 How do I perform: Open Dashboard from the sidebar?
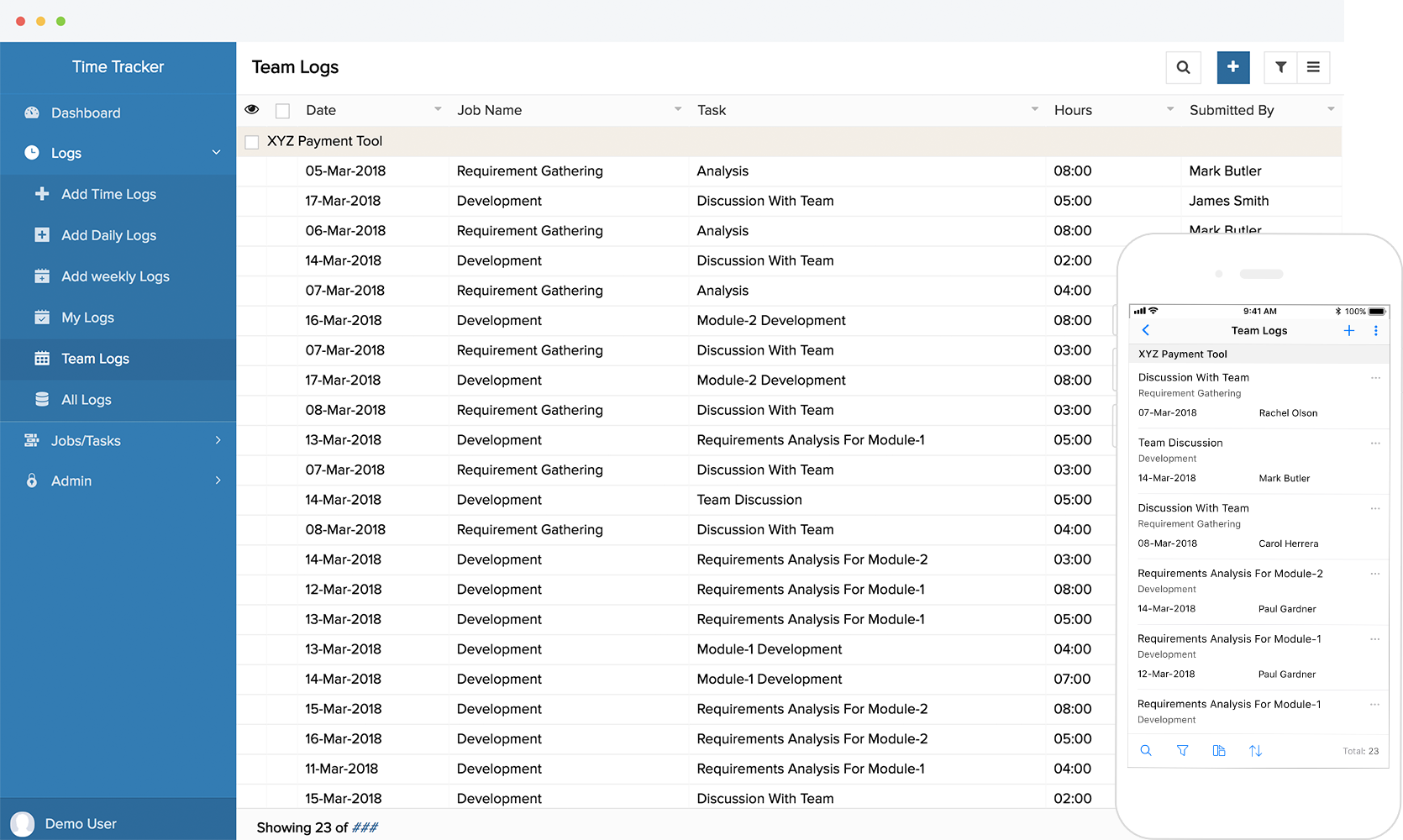(86, 113)
